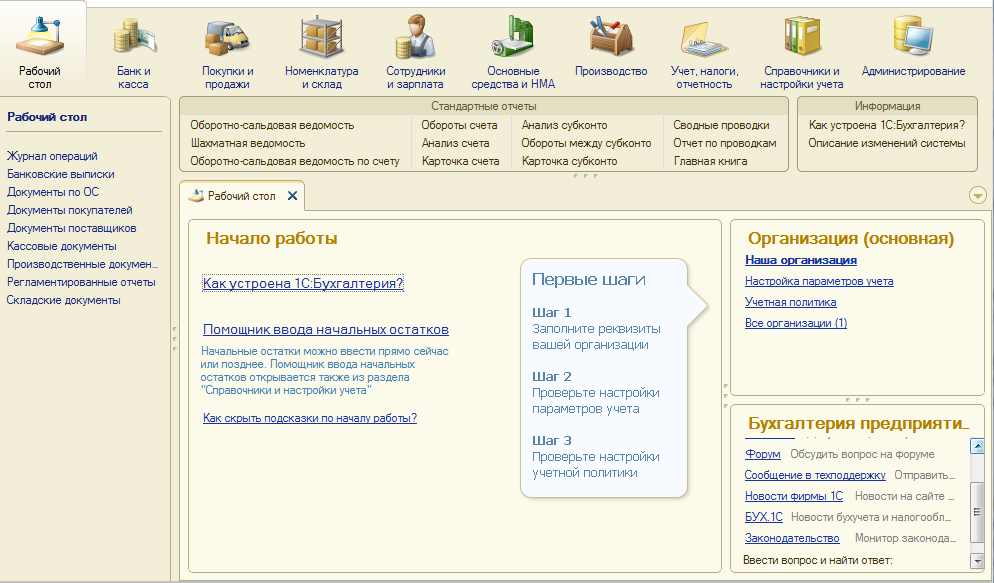994x583 pixels.
Task: Click Шаг 3 Проверьте настройки учетной политики
Action: click(596, 457)
